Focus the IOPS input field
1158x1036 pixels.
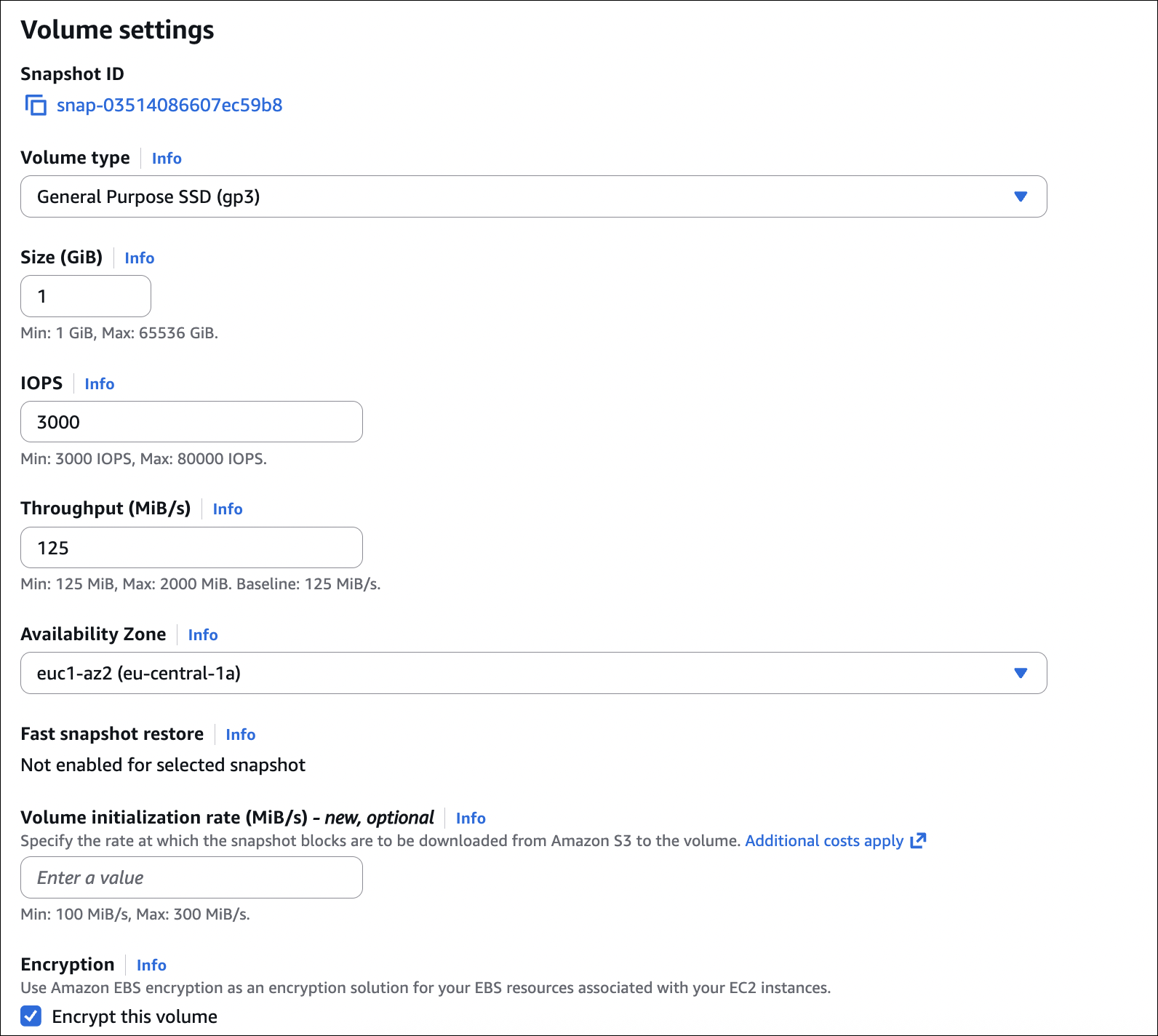pyautogui.click(x=191, y=422)
